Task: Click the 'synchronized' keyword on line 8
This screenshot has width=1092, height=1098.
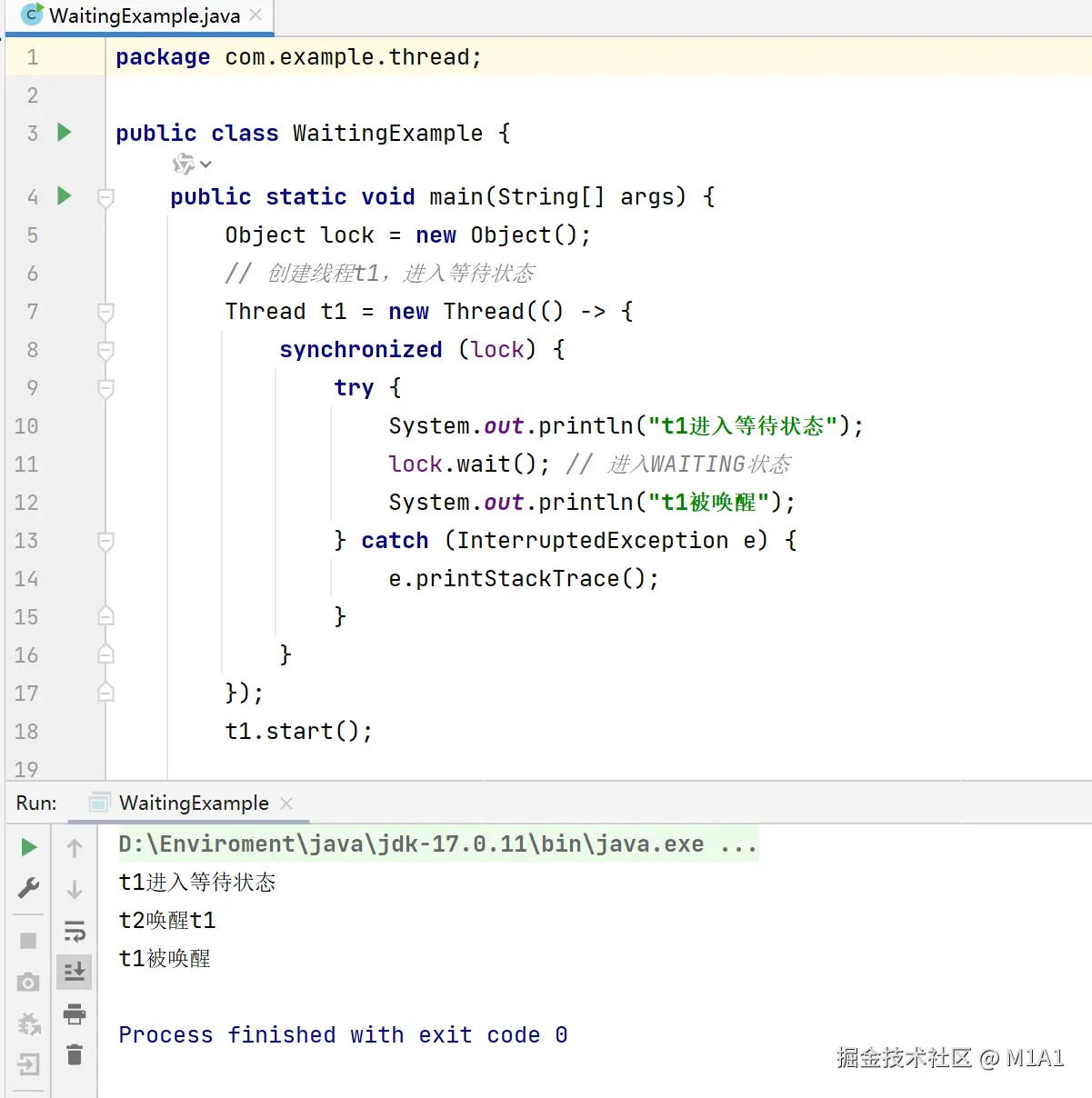Action: click(361, 350)
